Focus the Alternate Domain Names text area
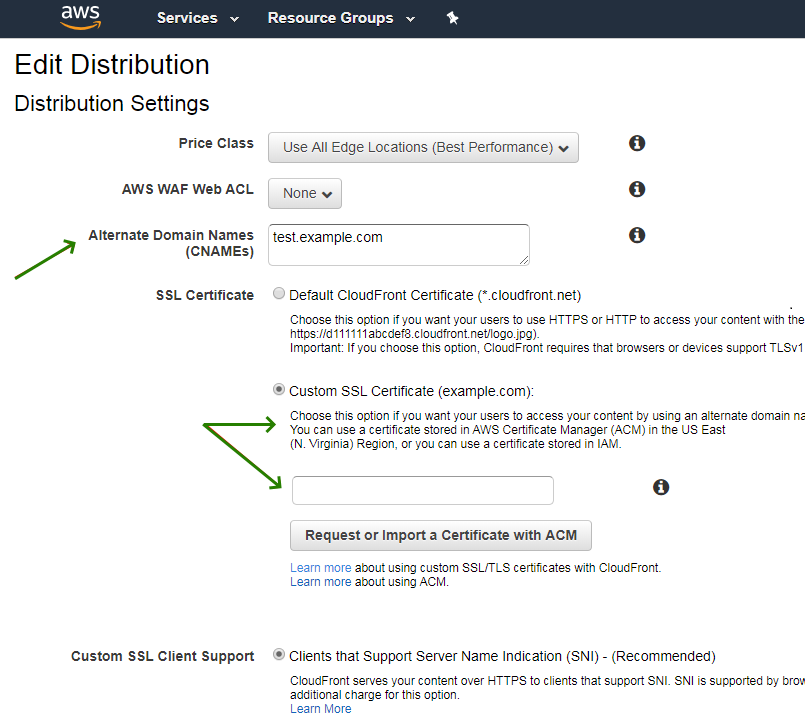This screenshot has height=726, width=805. tap(398, 245)
